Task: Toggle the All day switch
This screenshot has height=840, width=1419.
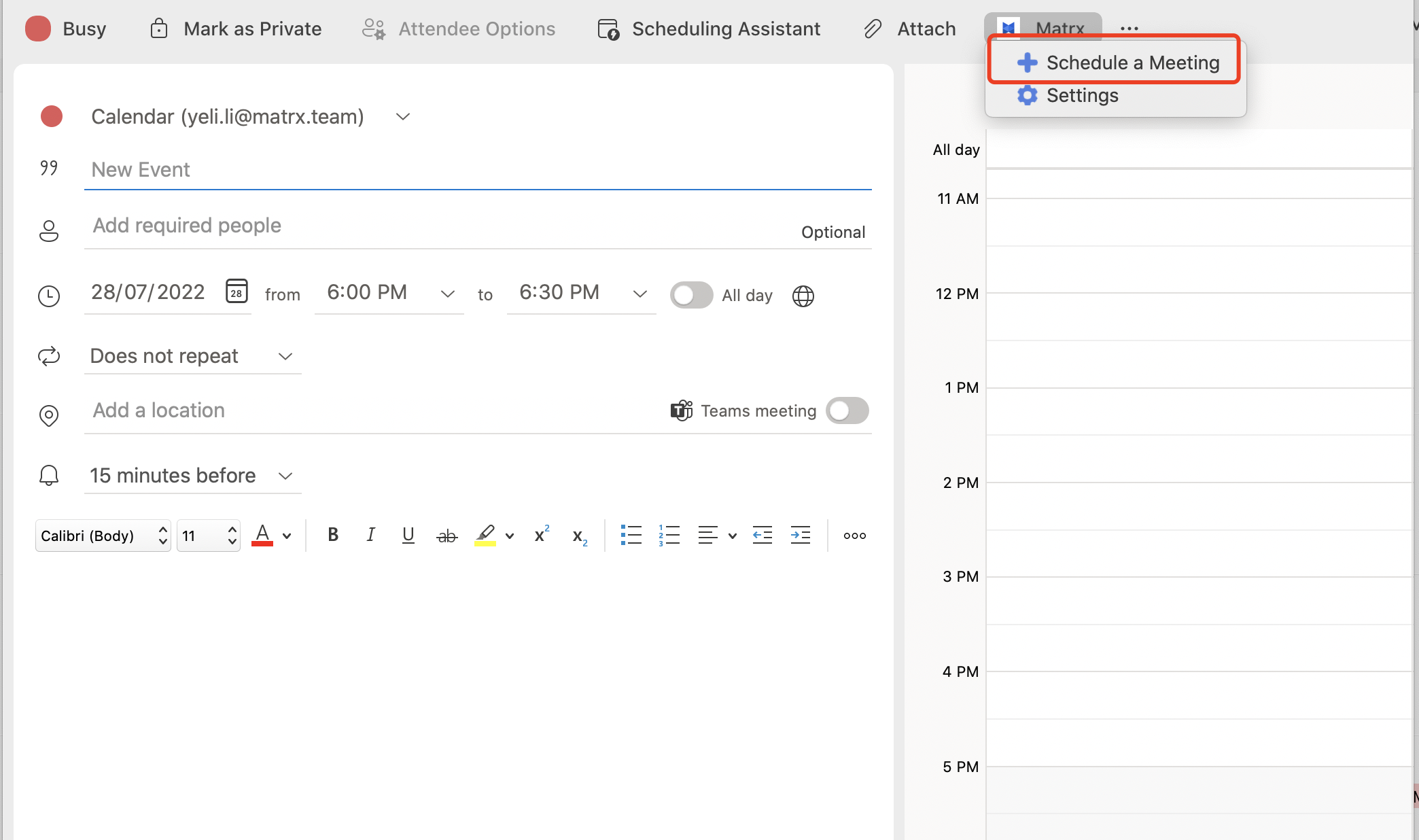Action: 691,295
